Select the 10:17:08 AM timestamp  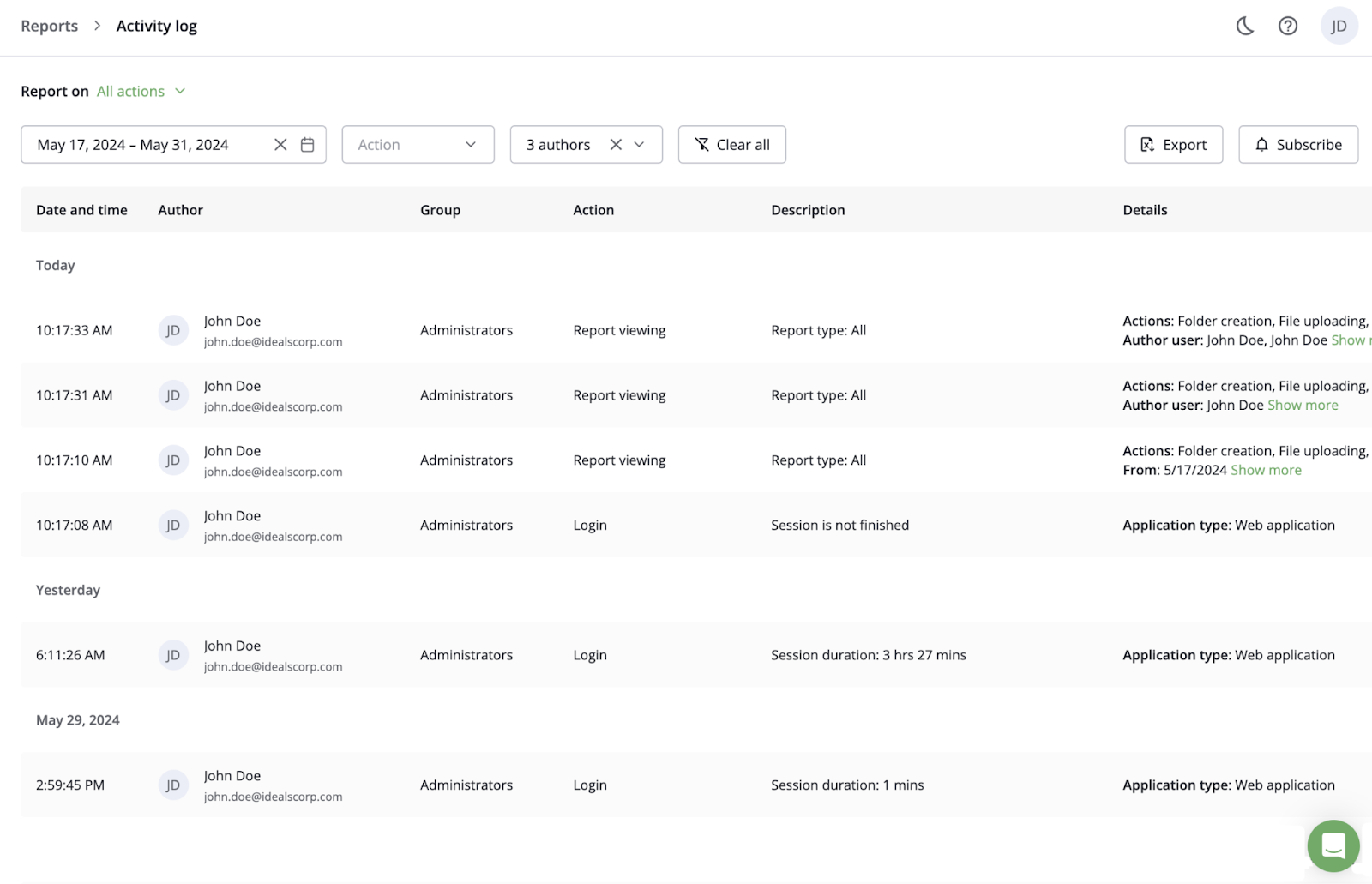74,525
